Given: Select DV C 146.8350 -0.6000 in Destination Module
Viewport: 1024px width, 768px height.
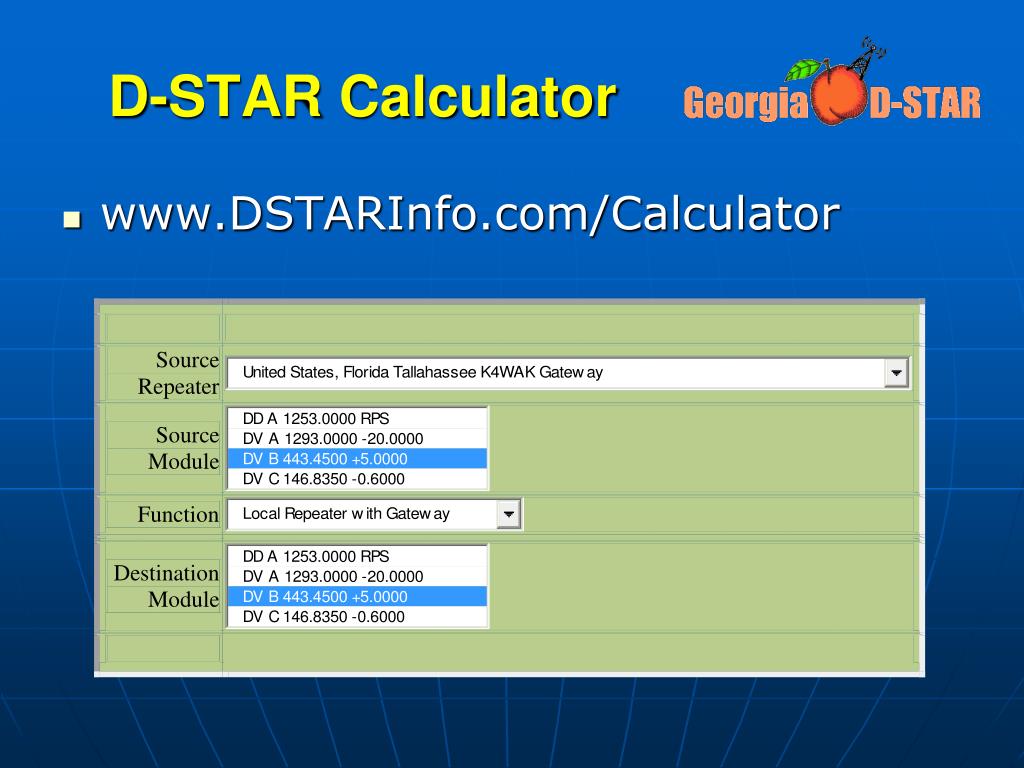Looking at the screenshot, I should (357, 617).
